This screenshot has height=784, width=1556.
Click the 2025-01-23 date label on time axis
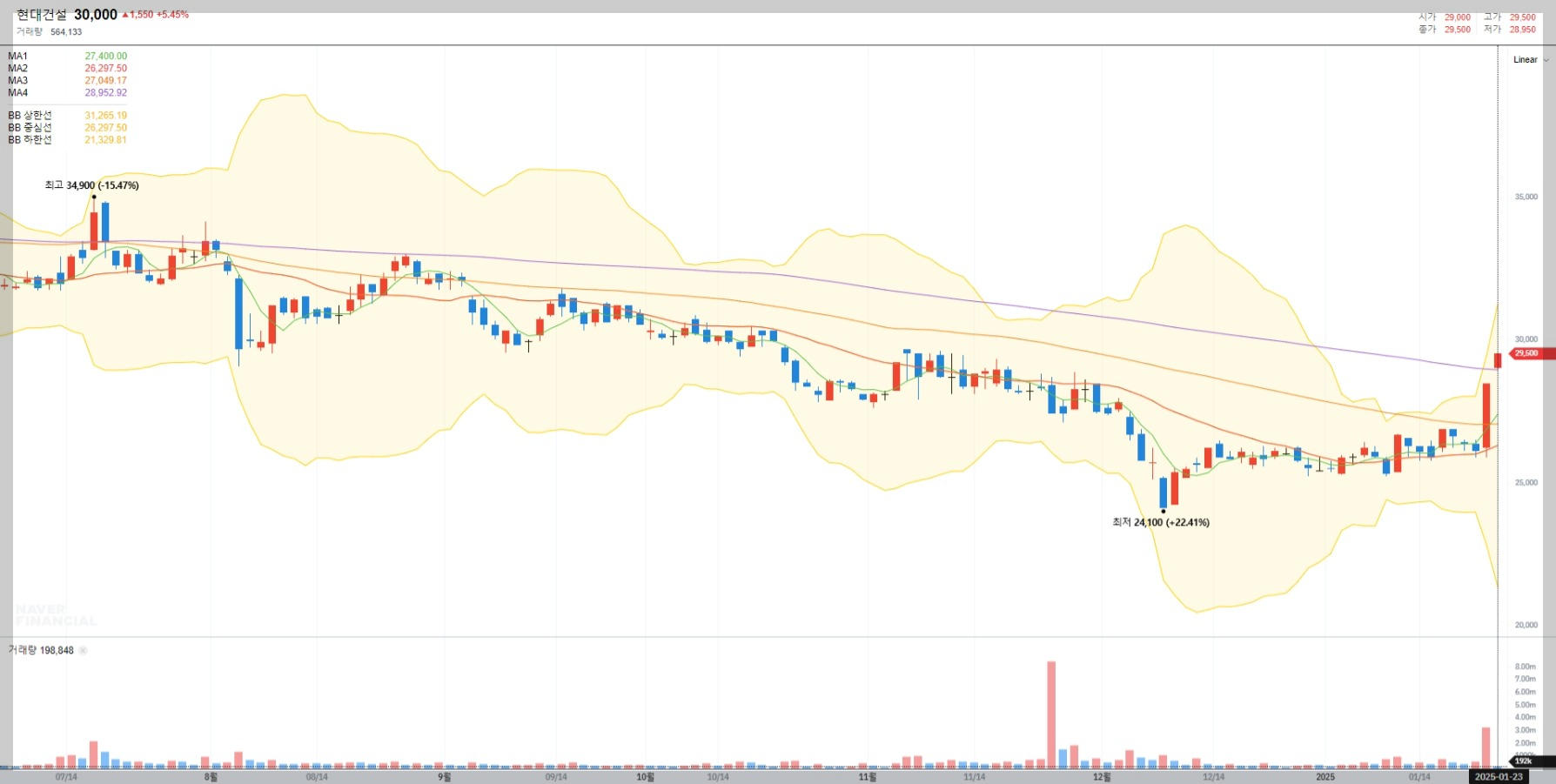click(1499, 776)
